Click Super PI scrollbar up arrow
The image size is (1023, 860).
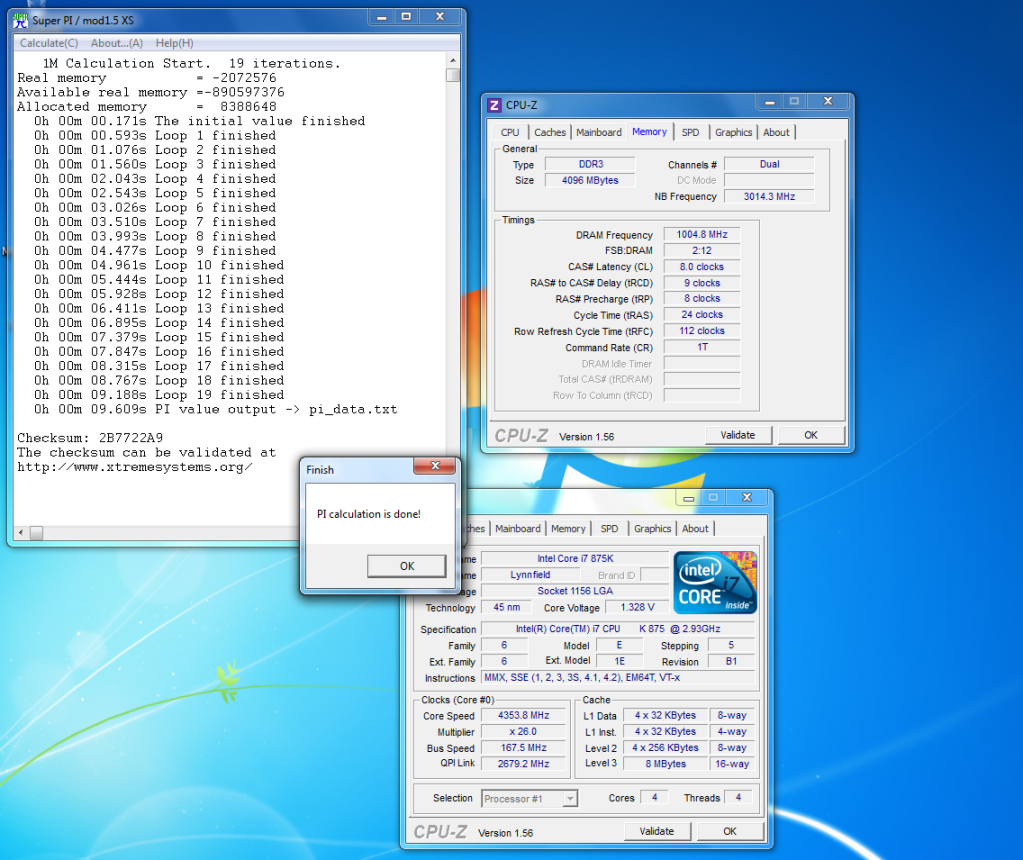[x=453, y=60]
